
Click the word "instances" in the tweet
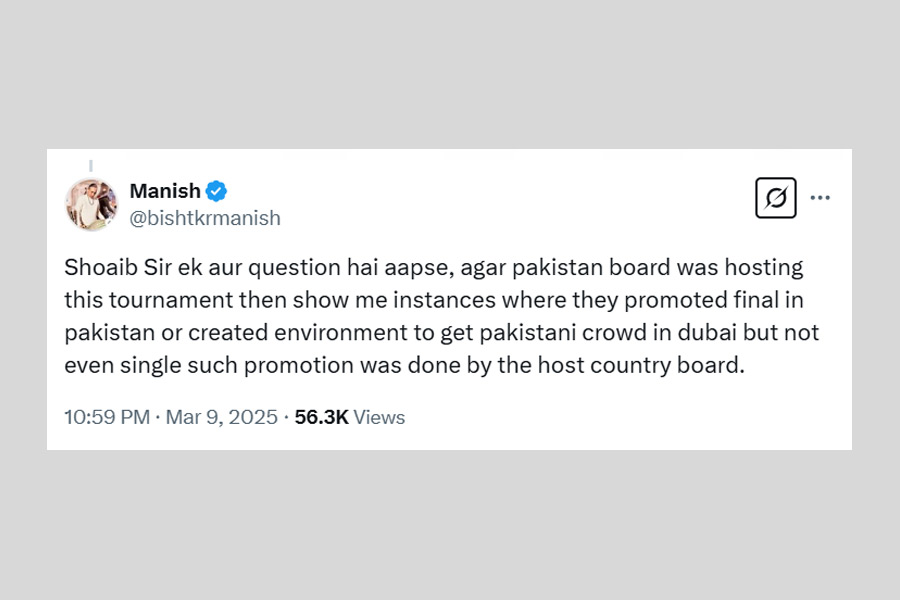373,300
